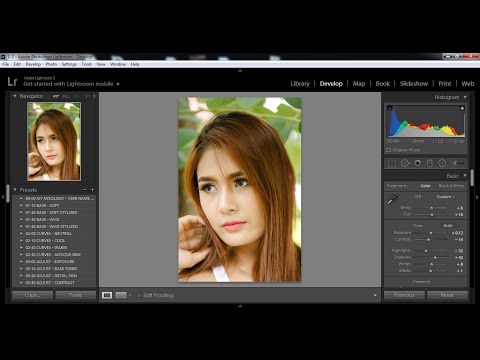This screenshot has height=360, width=480.
Task: Select the Before/After view icon
Action: (121, 295)
